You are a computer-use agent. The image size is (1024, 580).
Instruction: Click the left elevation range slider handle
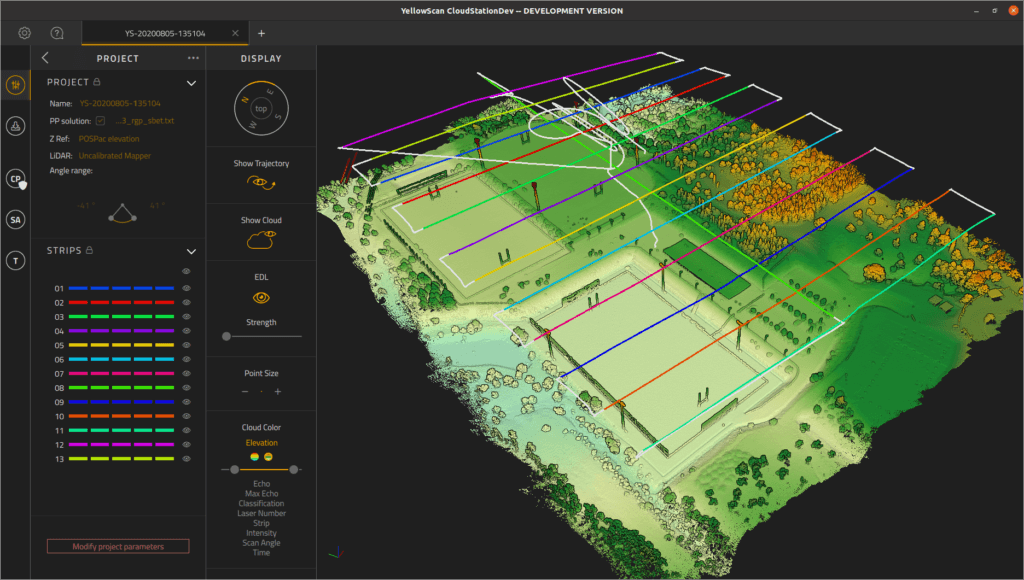coord(234,470)
